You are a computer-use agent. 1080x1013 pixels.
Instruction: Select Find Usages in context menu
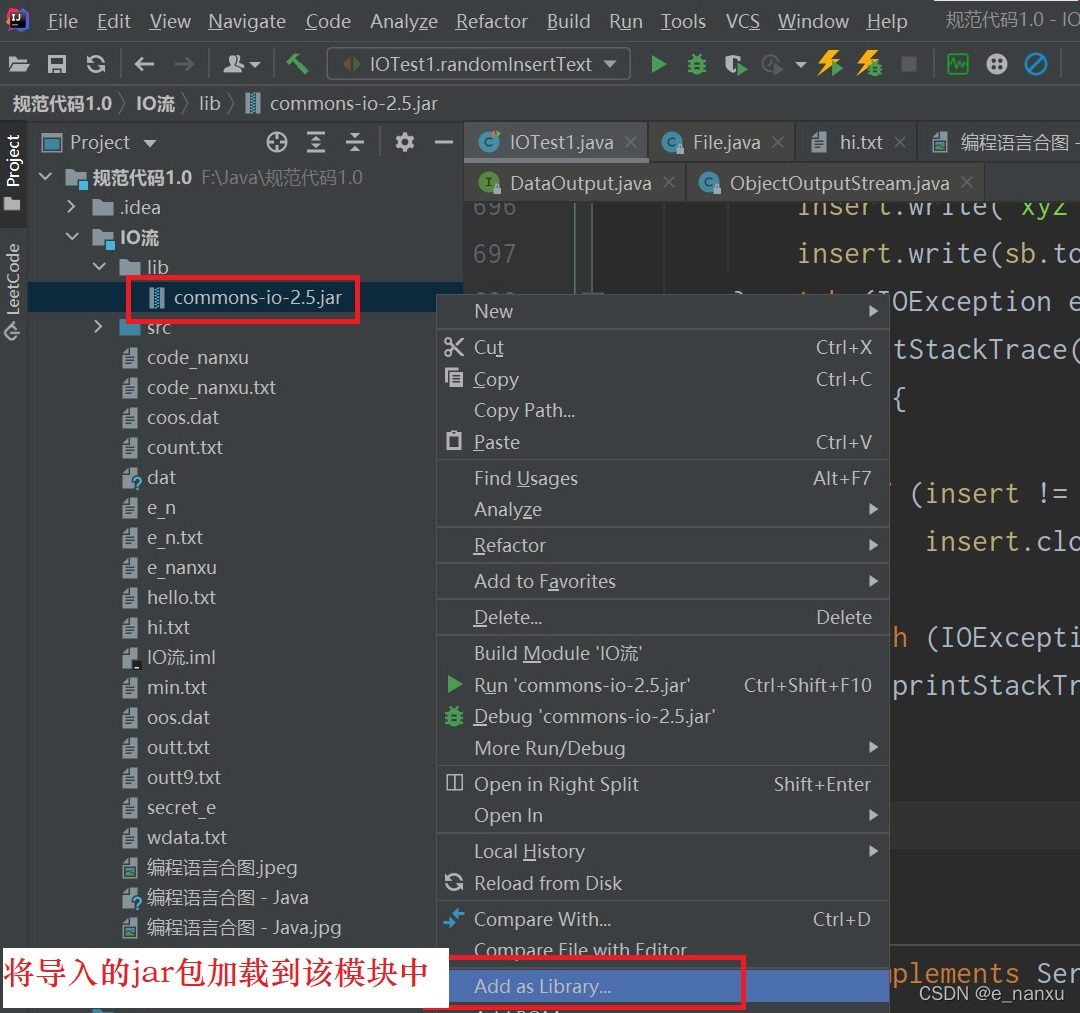tap(663, 478)
